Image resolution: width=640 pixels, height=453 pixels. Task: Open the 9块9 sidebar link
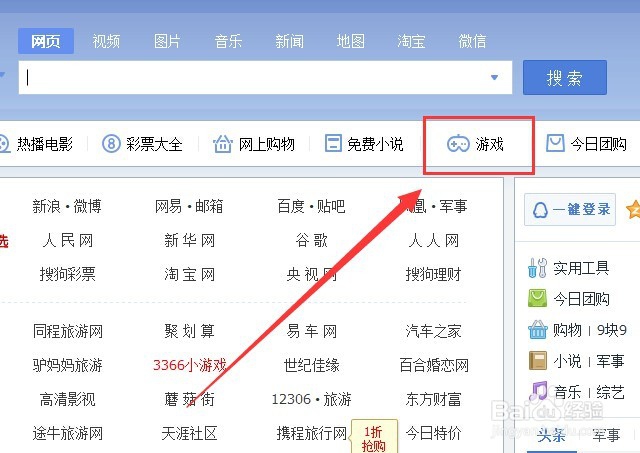[x=611, y=330]
